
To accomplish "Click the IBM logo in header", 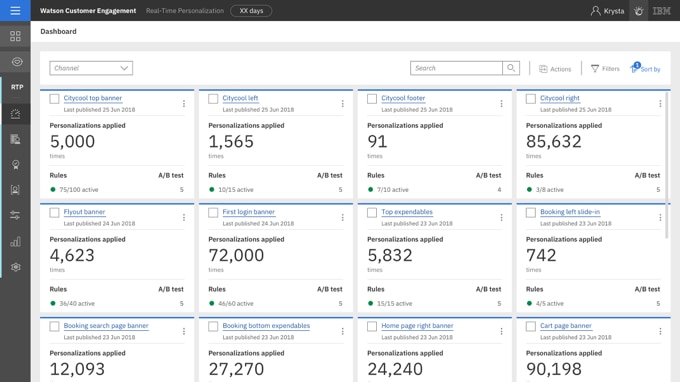I will tap(661, 11).
